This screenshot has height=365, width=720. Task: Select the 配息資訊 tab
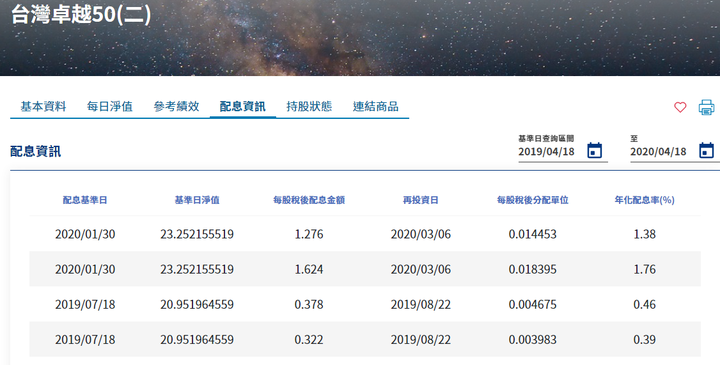(x=243, y=107)
